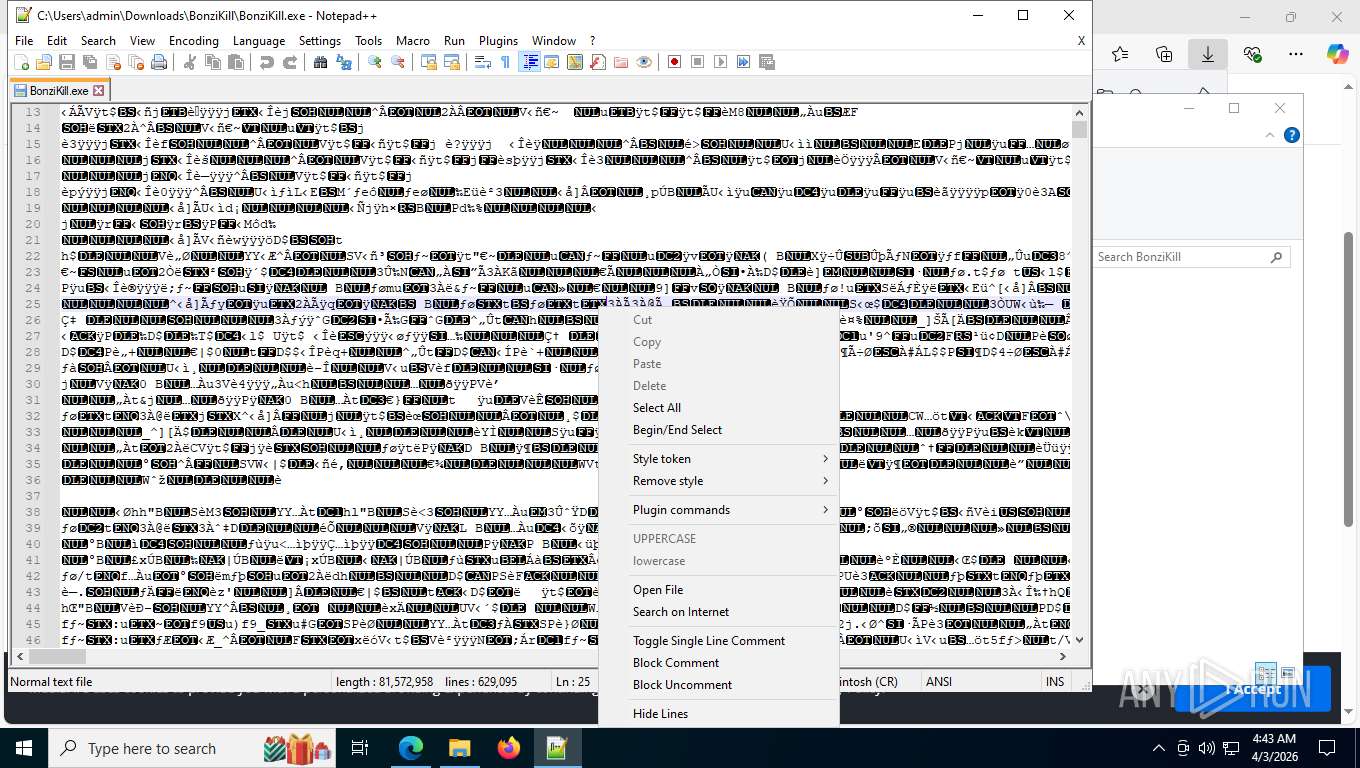Toggle synchronize horizontal scrolling
Image resolution: width=1360 pixels, height=768 pixels.
coord(452,62)
